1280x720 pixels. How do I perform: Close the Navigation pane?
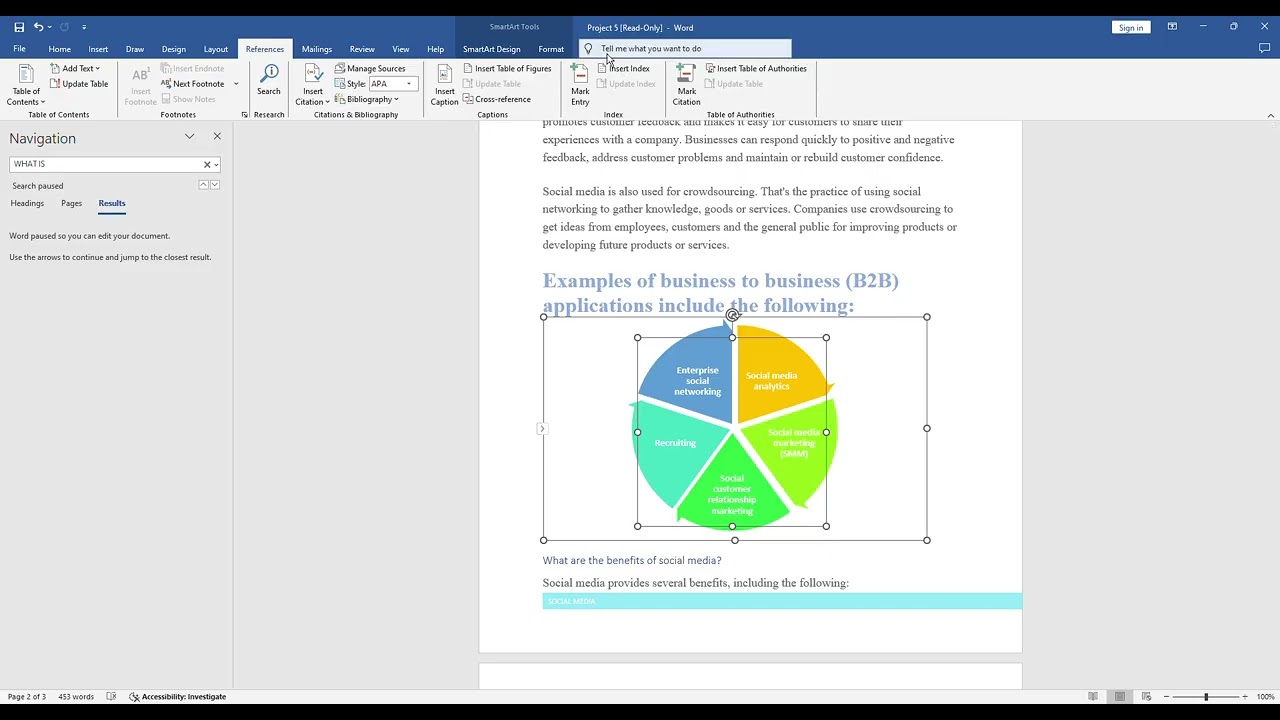(x=217, y=136)
